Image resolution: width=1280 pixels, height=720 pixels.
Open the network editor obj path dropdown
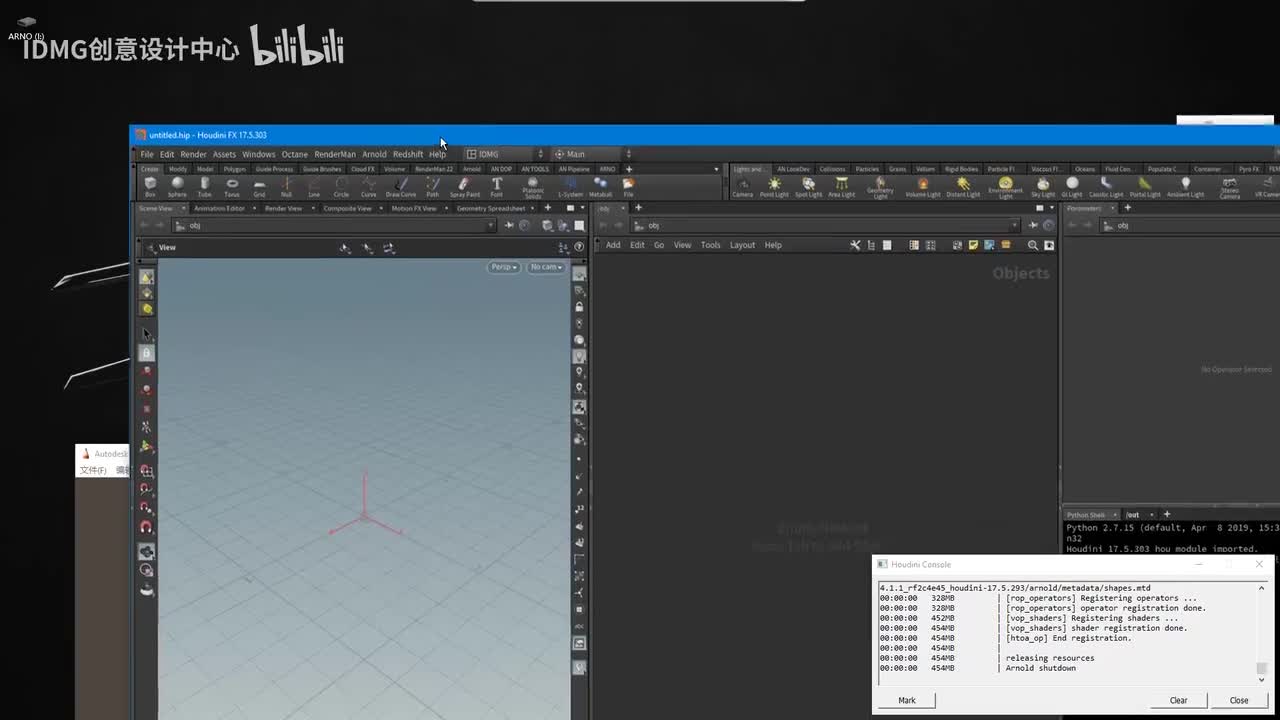(1015, 226)
